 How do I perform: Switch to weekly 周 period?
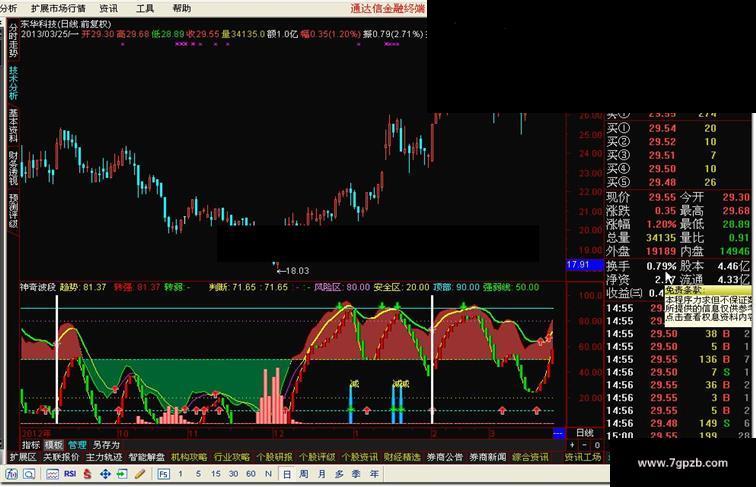click(304, 474)
